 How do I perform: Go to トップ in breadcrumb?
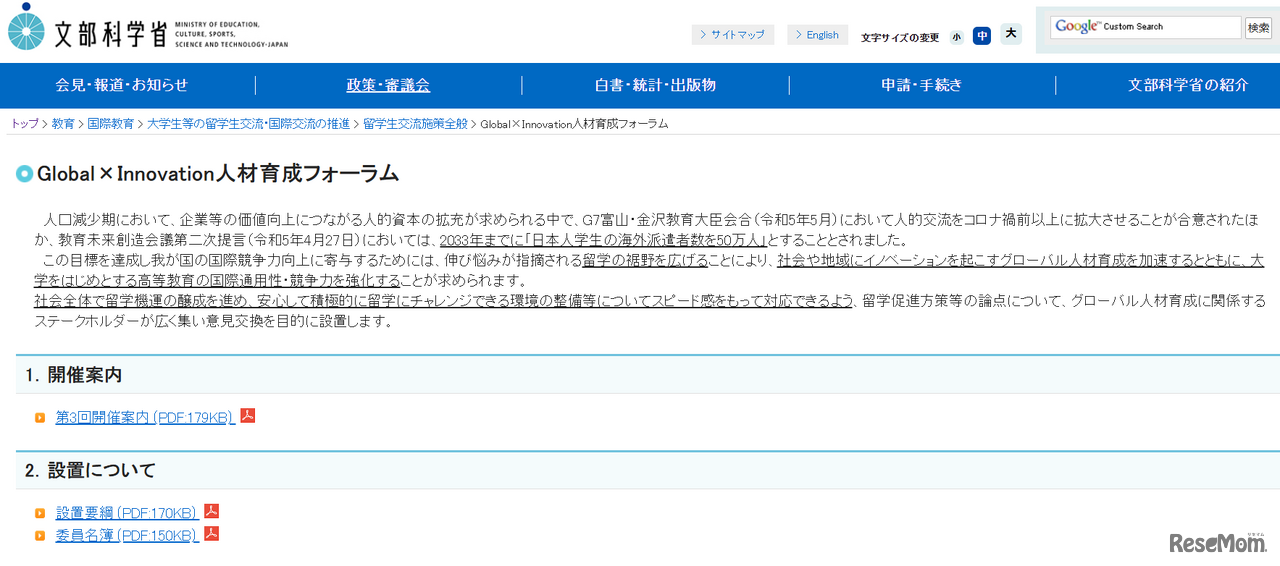[x=25, y=124]
